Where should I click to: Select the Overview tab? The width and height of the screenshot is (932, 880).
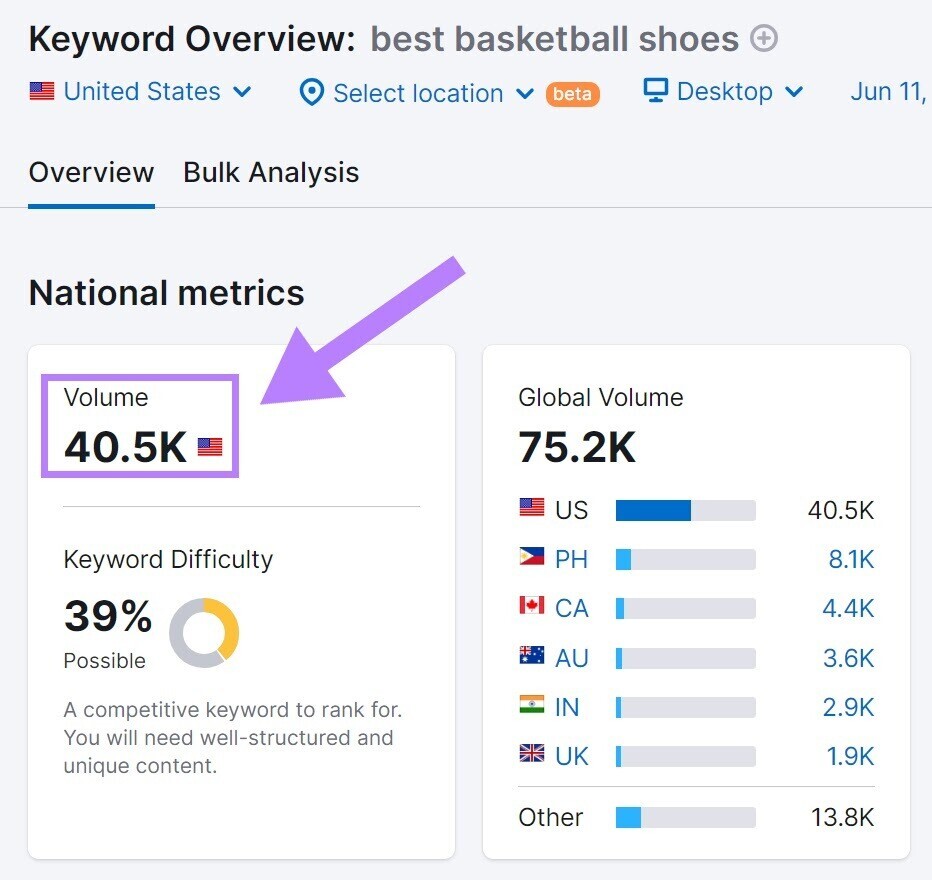point(91,172)
